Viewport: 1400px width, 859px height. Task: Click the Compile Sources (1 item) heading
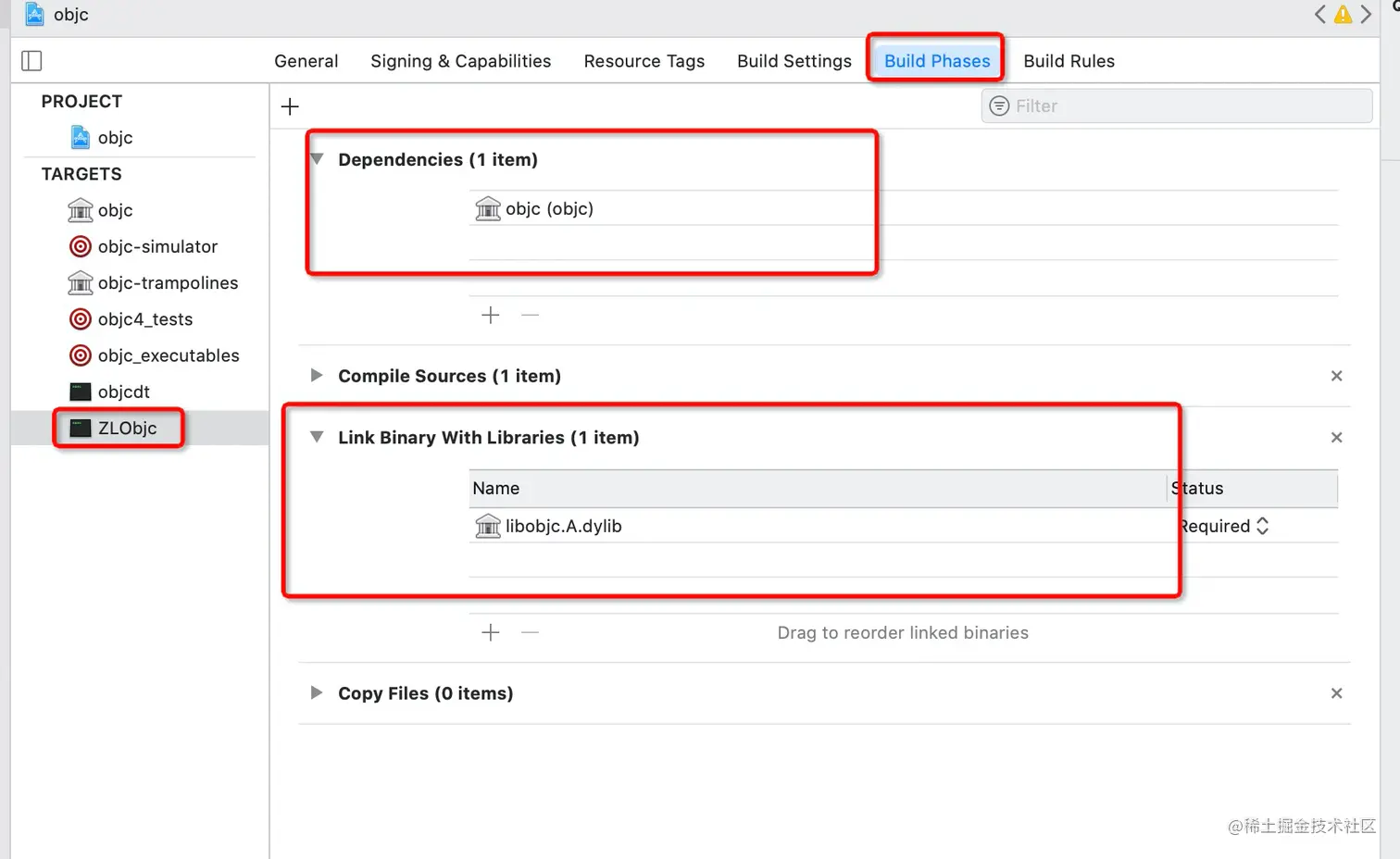[450, 376]
